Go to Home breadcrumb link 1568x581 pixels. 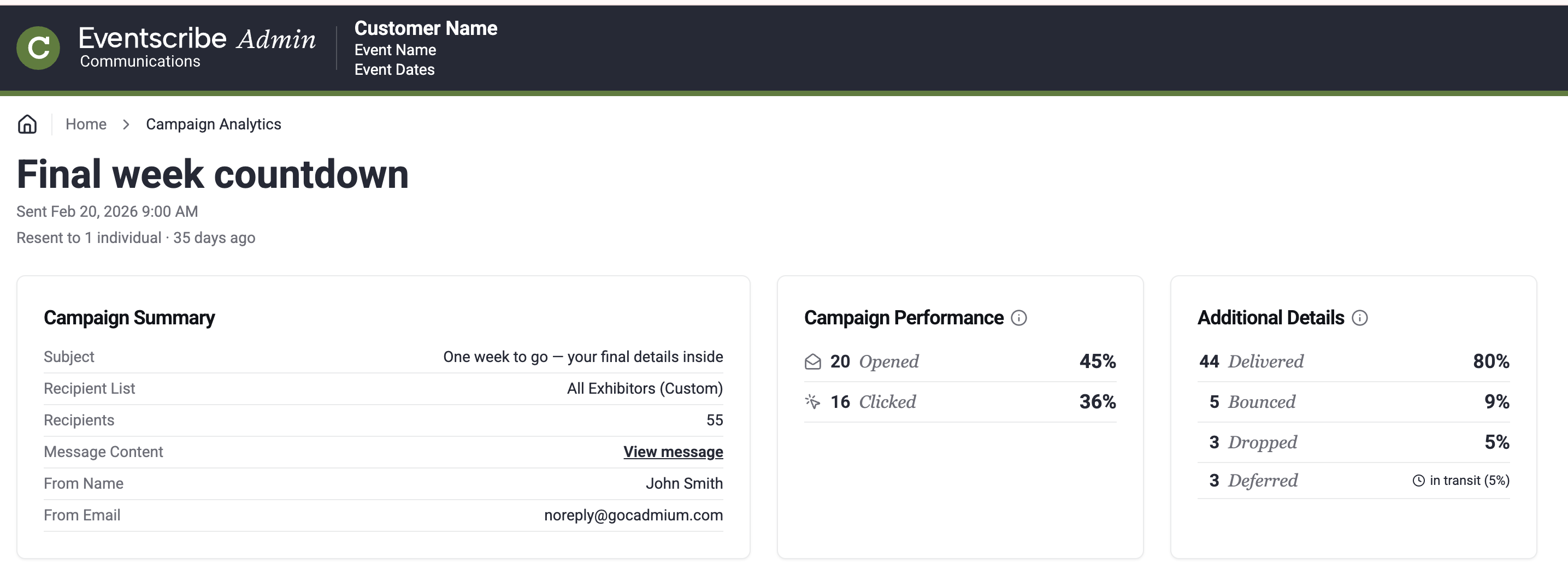[x=86, y=124]
